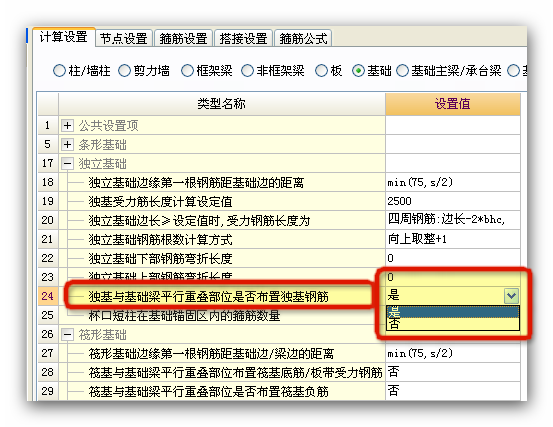
Task: Select the 非框架梁 radio button
Action: (247, 71)
